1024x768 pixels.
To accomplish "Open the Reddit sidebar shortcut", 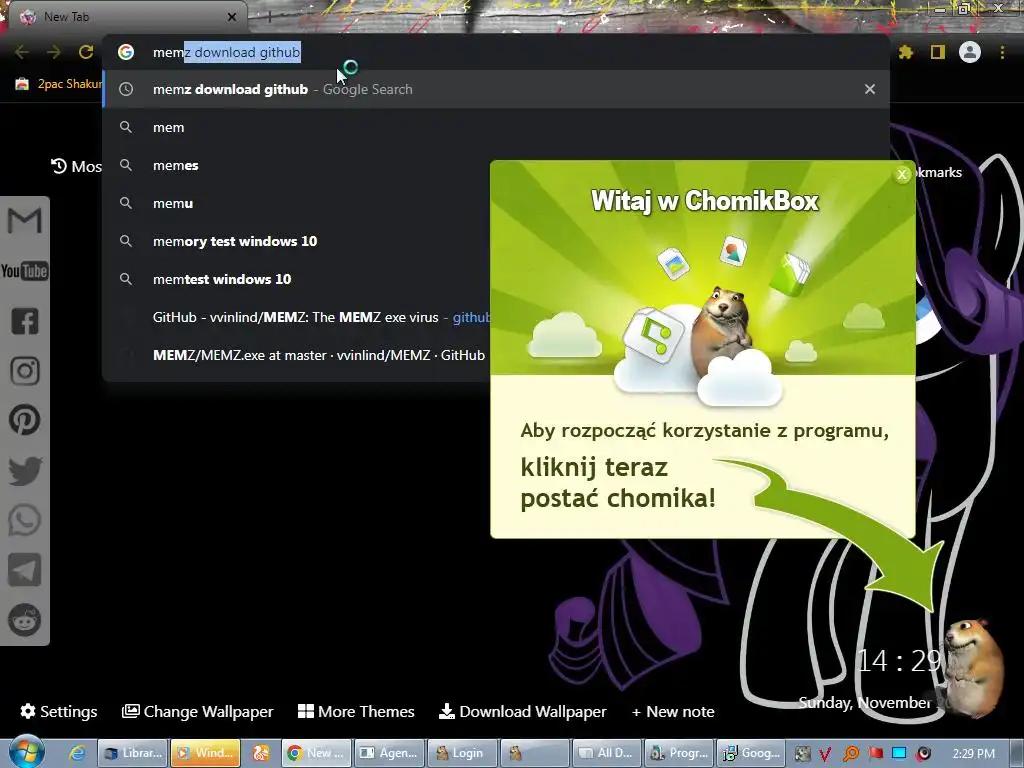I will (25, 620).
